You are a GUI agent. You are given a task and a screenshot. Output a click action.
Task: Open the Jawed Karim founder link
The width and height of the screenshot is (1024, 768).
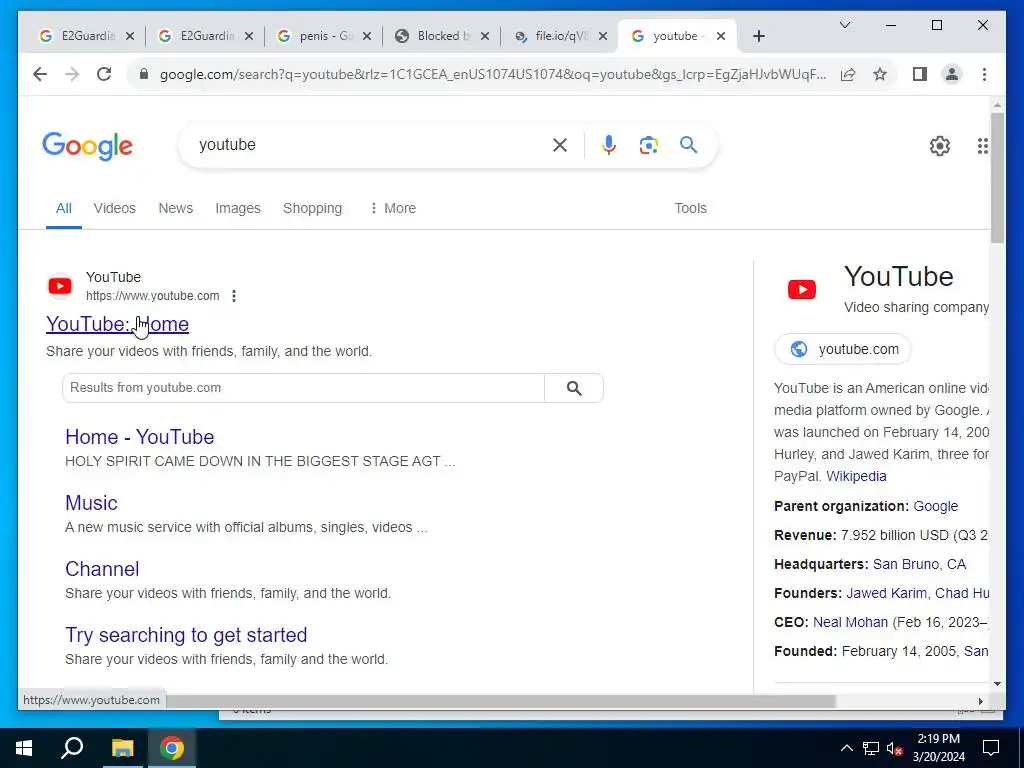886,593
